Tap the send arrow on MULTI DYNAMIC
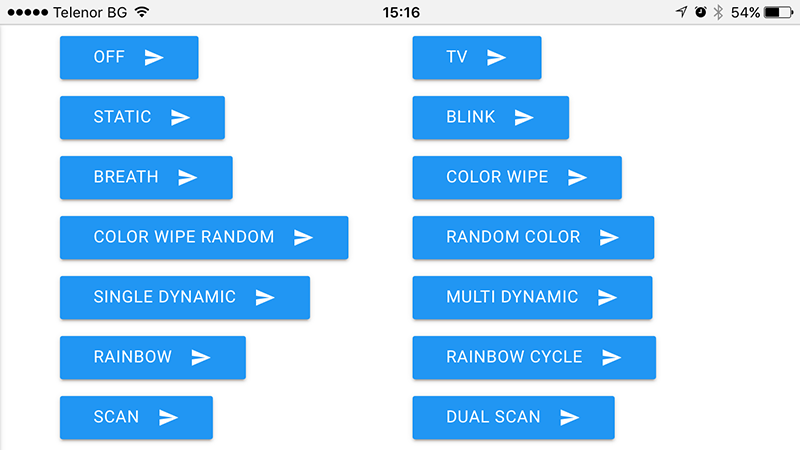Viewport: 800px width, 450px height. (607, 297)
